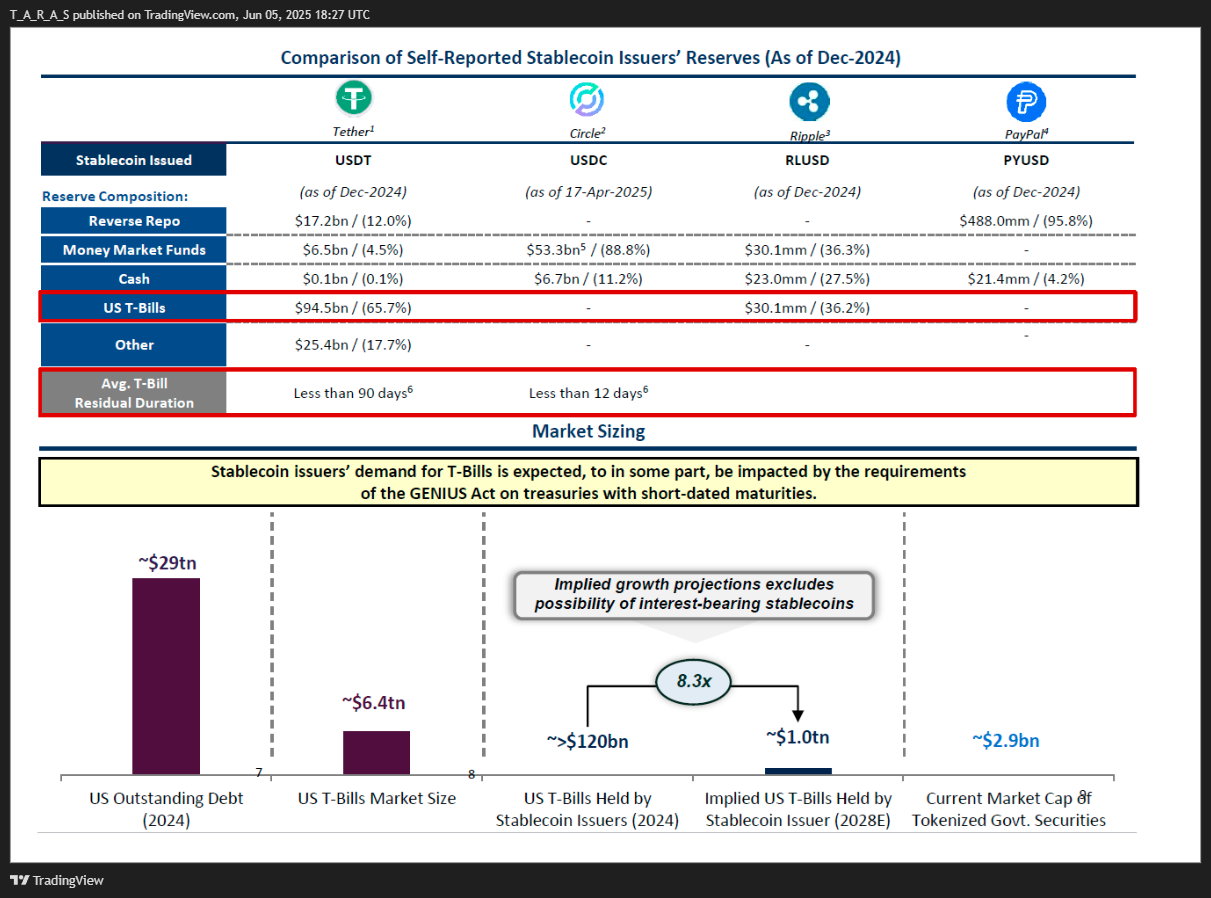Click the PYUSD column header
Image resolution: width=1211 pixels, height=898 pixels.
1026,160
